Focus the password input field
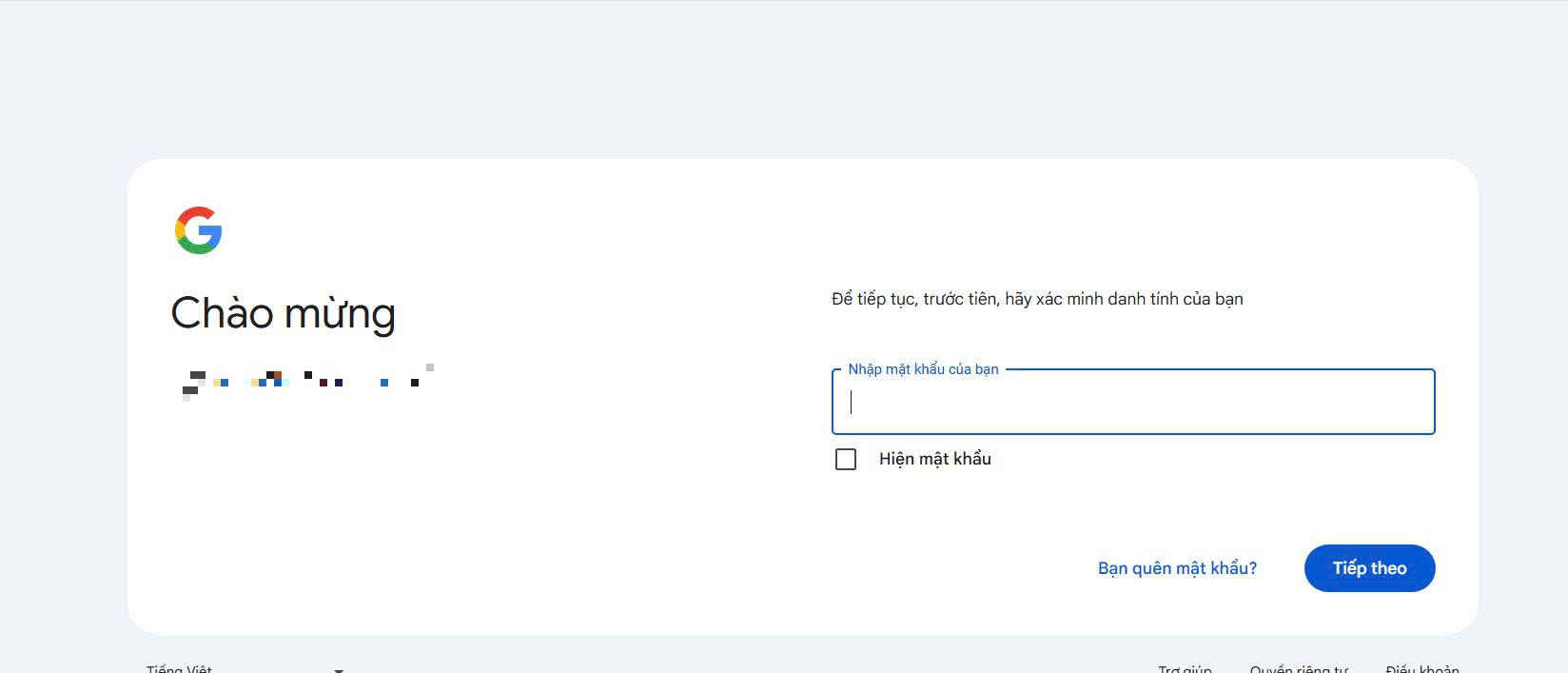 pos(1132,403)
